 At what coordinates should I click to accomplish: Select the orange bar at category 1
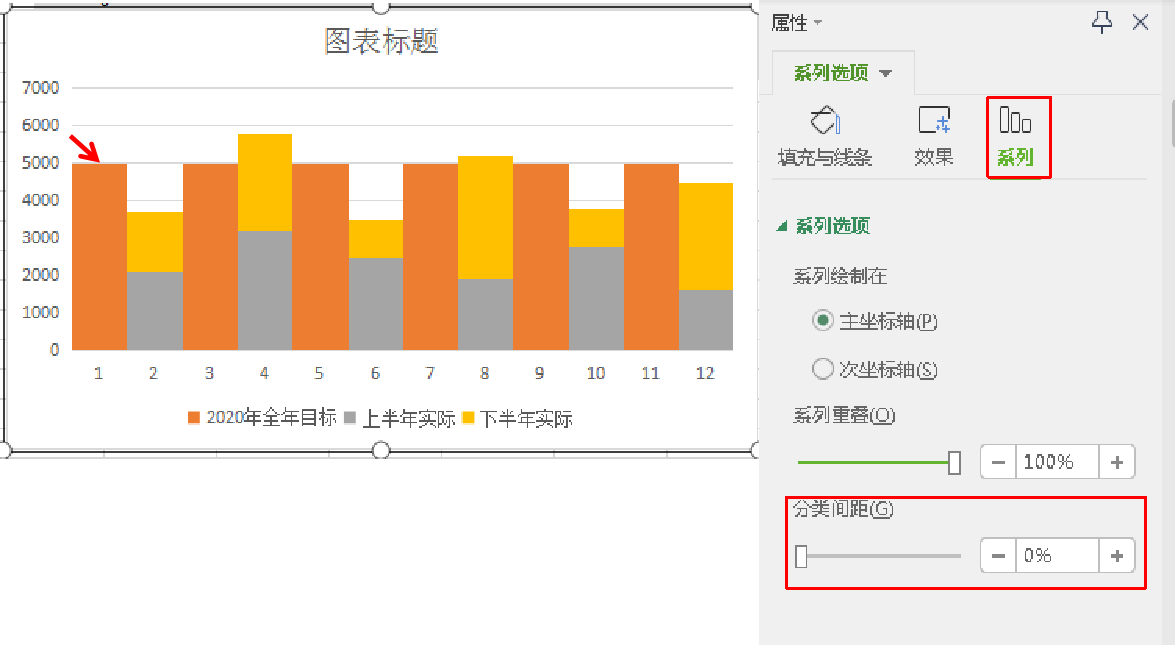(100, 257)
